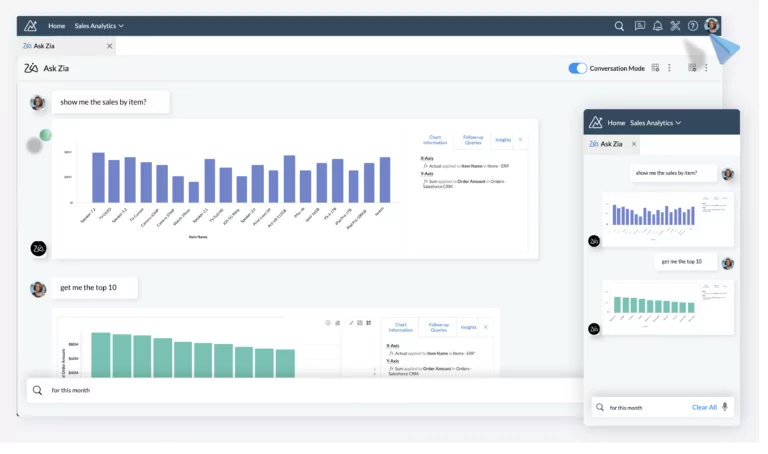Click the save icon above green chart
The image size is (768, 454).
coord(360,323)
